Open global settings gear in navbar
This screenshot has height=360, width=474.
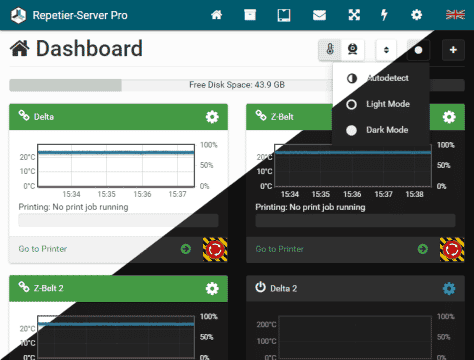click(416, 15)
